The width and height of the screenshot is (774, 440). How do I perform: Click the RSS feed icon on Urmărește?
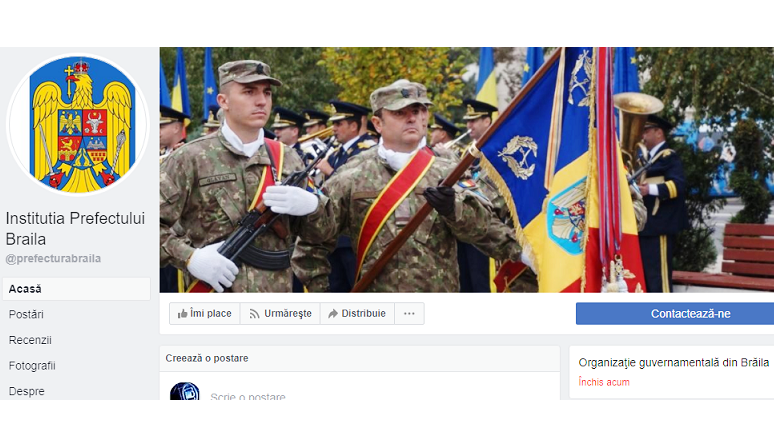(x=254, y=314)
